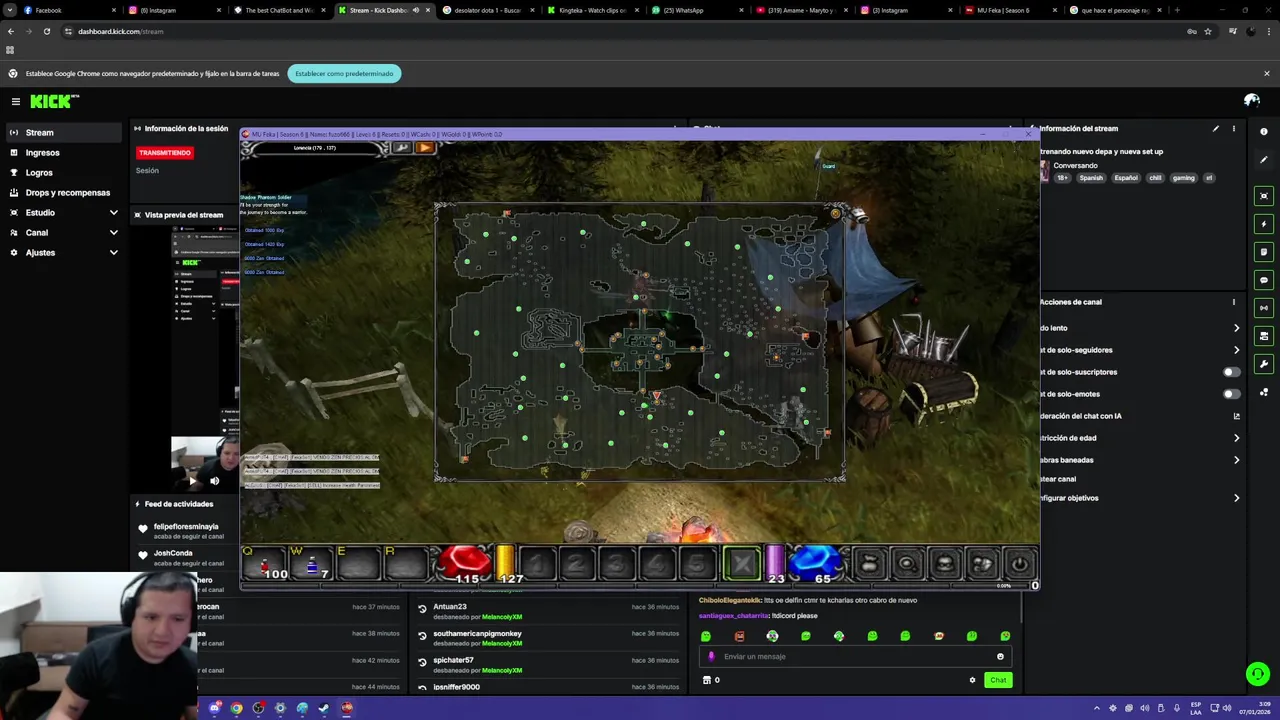Expand restricción de edad chevron

(1236, 438)
